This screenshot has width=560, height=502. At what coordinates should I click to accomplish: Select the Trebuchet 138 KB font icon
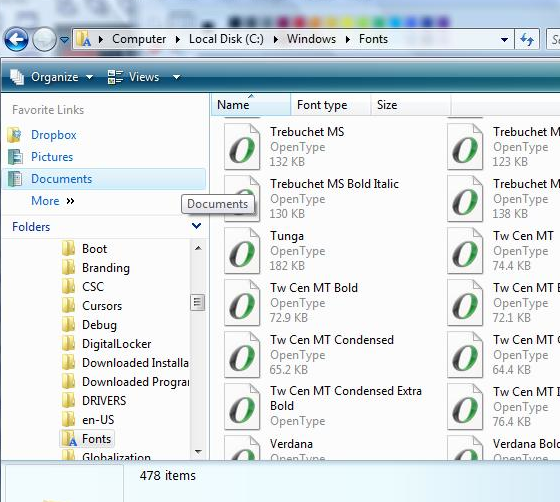pyautogui.click(x=465, y=199)
